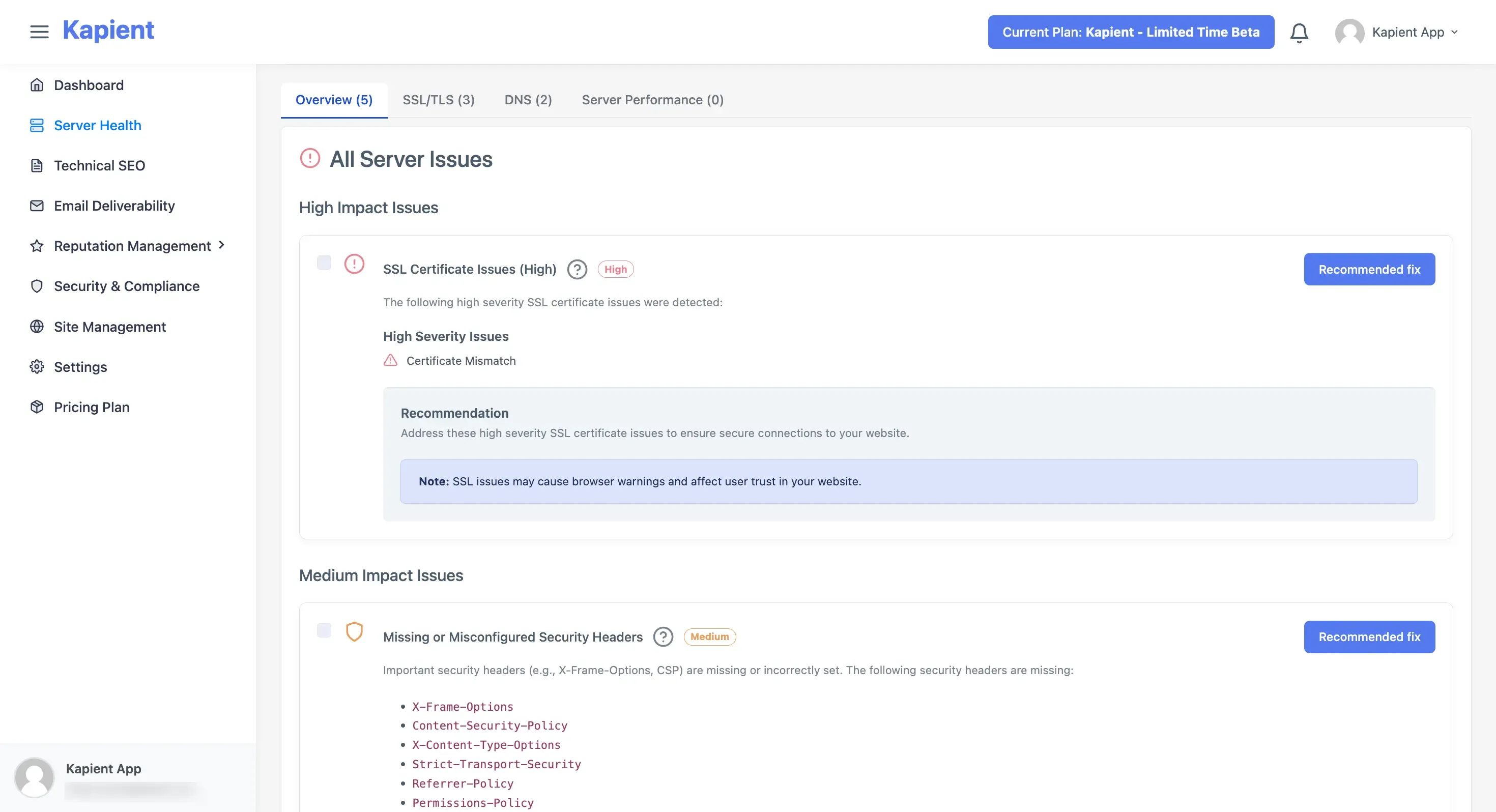Click the Strict-Transport-Security header entry
This screenshot has width=1496, height=812.
(496, 764)
